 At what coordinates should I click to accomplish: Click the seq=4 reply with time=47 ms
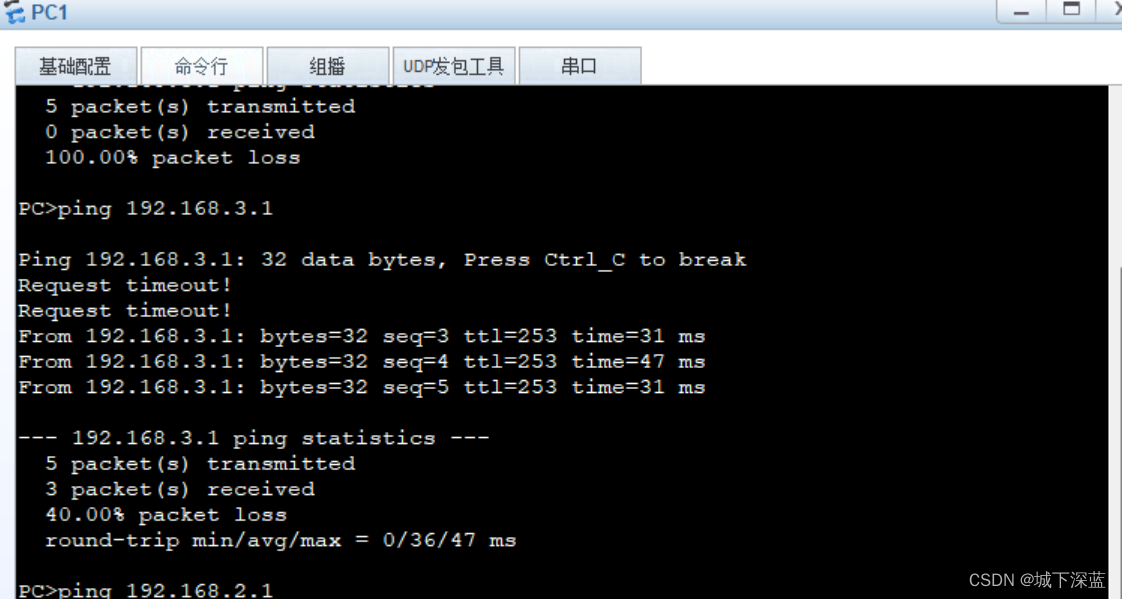(x=361, y=361)
